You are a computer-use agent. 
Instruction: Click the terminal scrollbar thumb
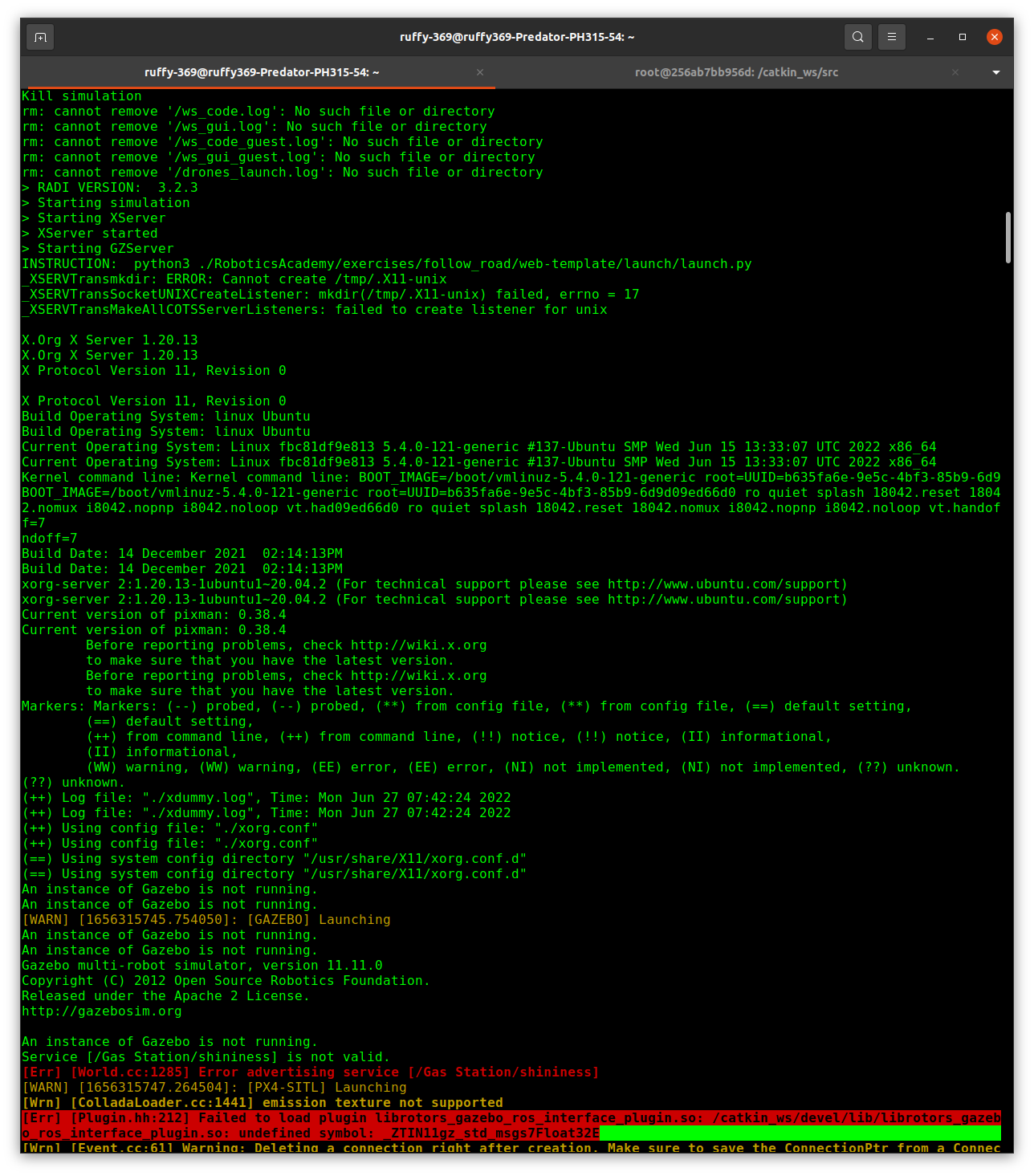point(1008,237)
